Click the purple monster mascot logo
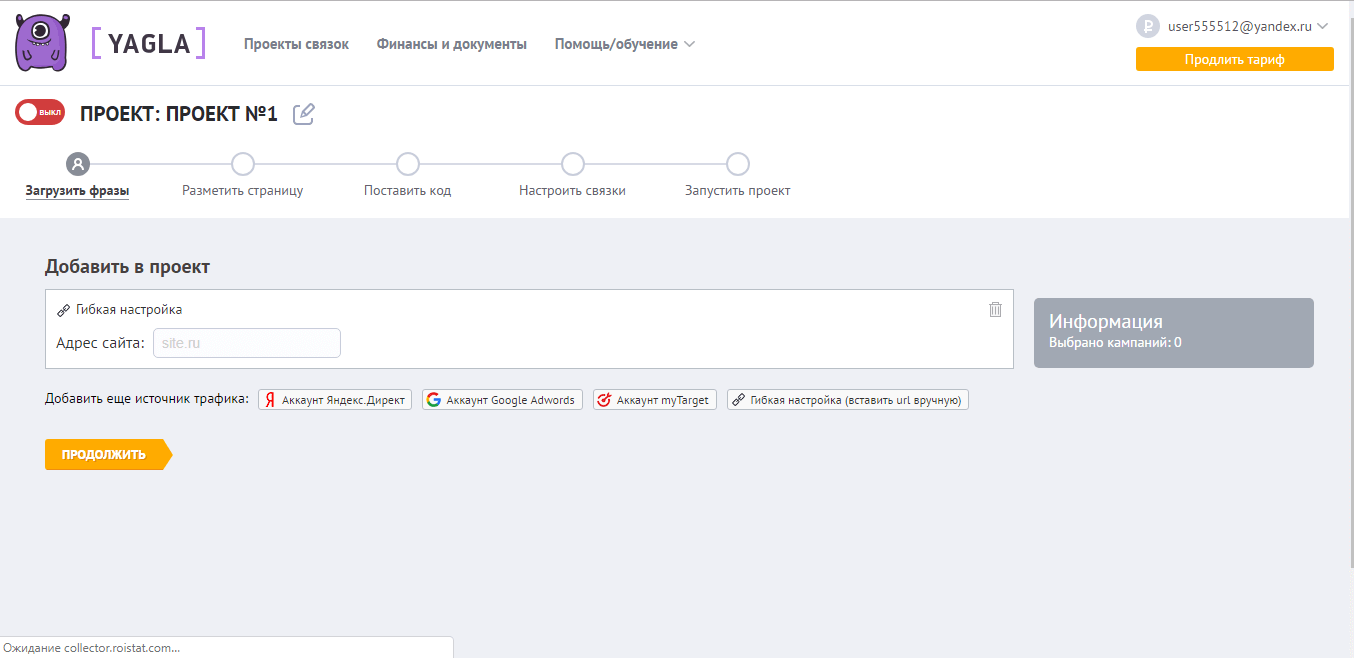Viewport: 1354px width, 658px height. point(42,43)
